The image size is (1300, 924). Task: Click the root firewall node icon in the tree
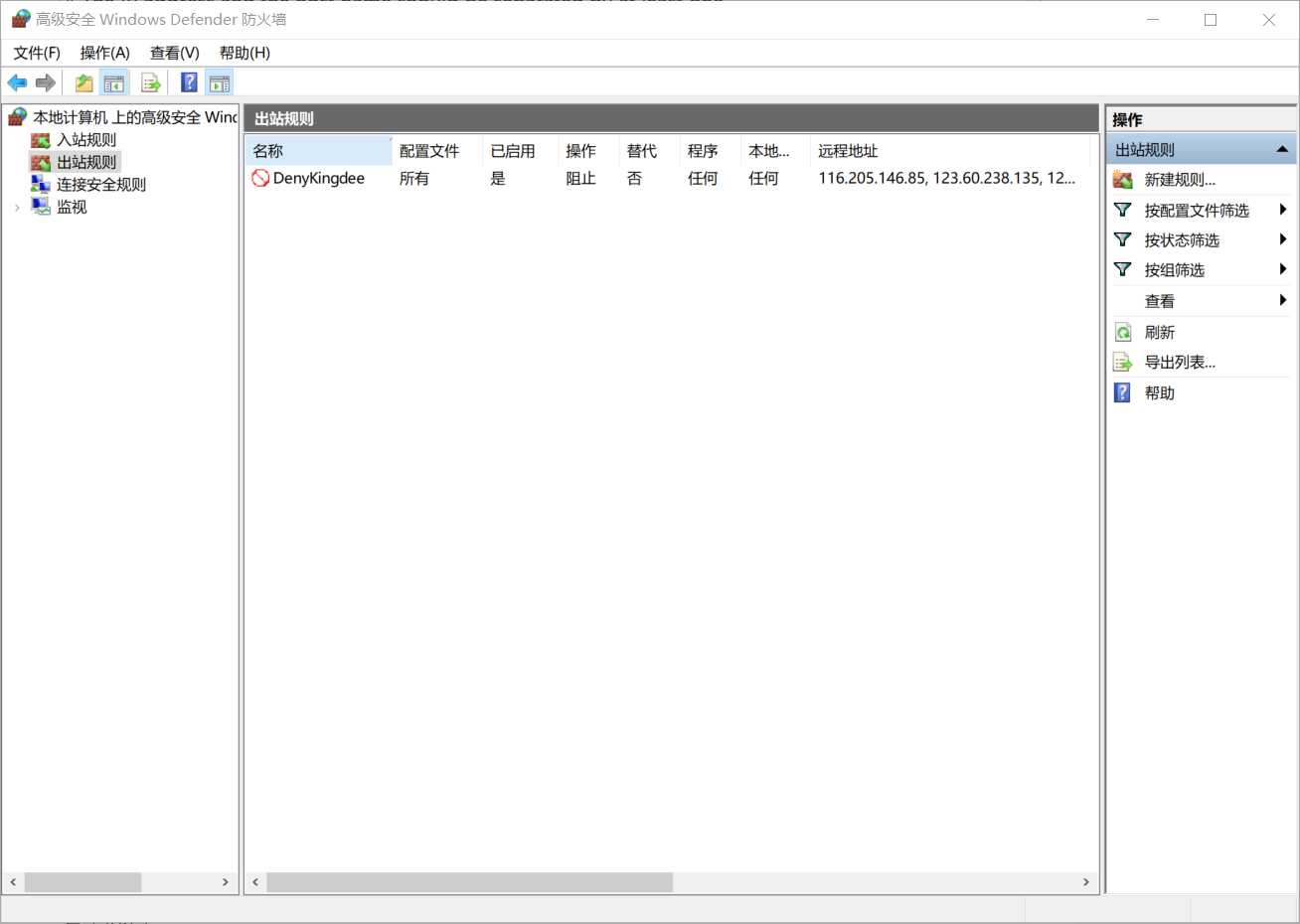pyautogui.click(x=18, y=117)
